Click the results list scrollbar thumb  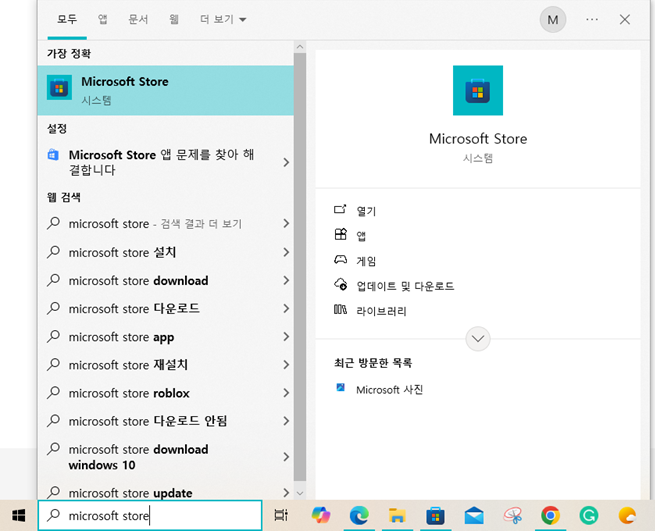300,267
